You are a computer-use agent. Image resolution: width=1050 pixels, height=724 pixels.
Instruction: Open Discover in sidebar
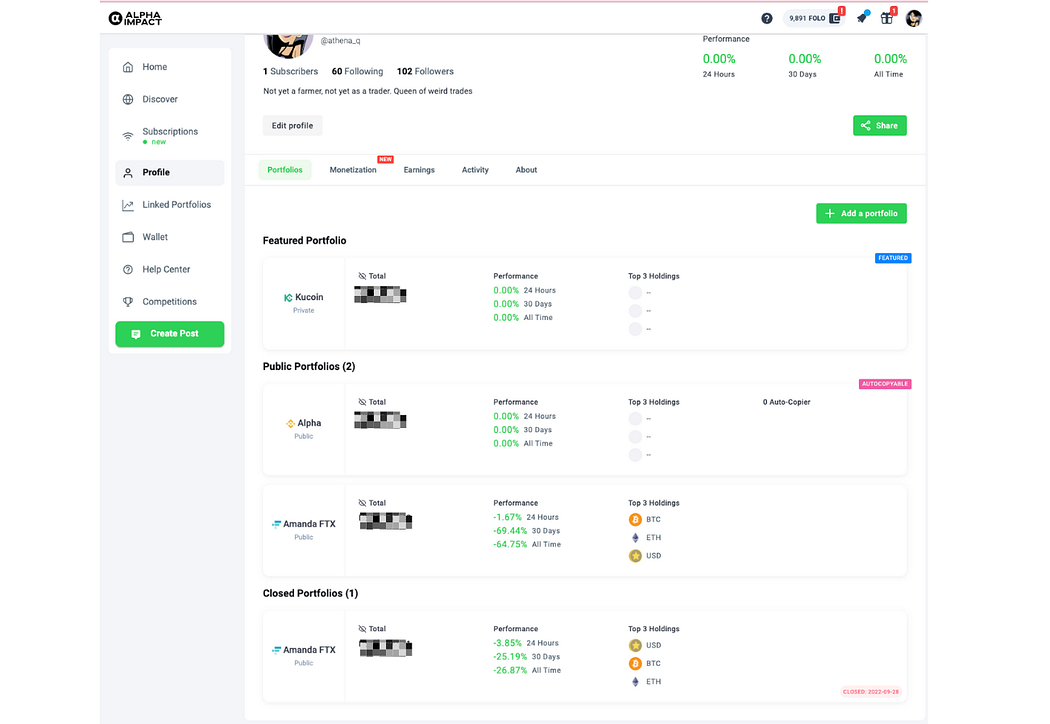coord(169,99)
